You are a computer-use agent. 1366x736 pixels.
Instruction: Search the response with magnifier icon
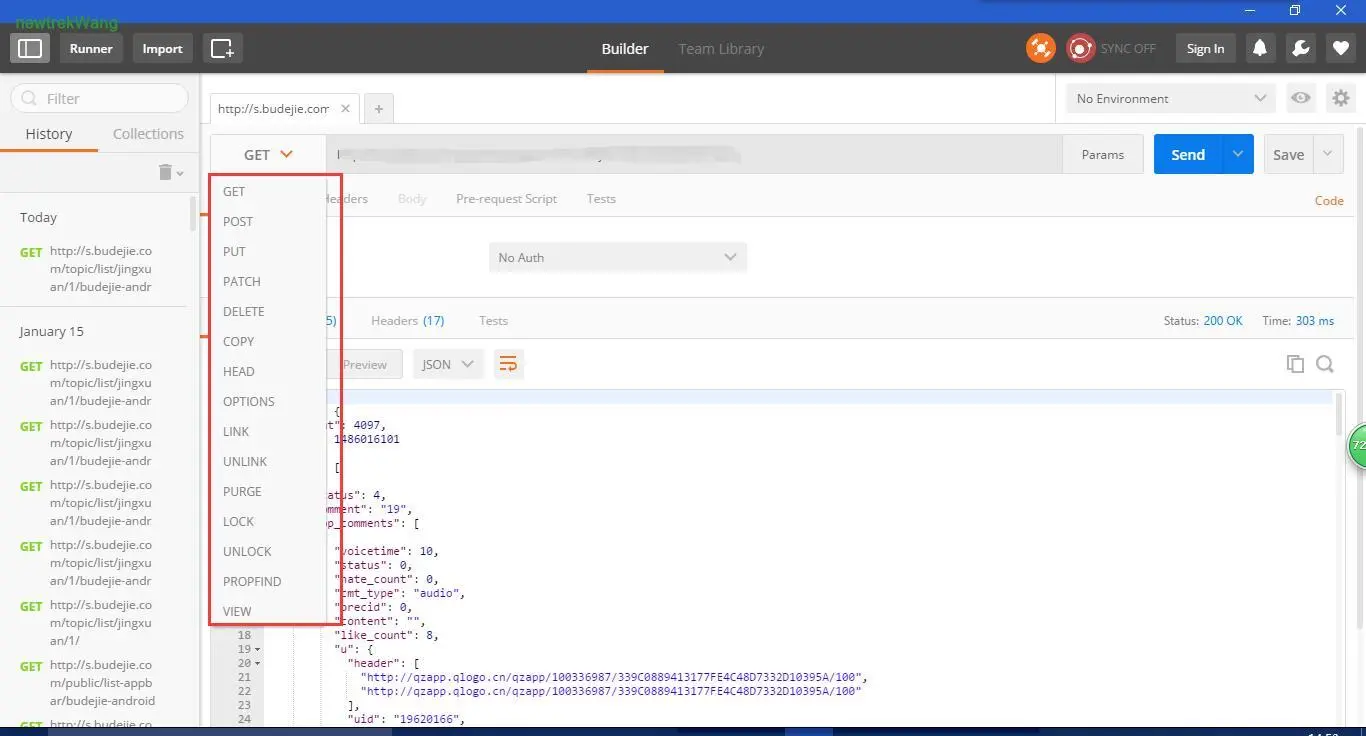[1325, 364]
